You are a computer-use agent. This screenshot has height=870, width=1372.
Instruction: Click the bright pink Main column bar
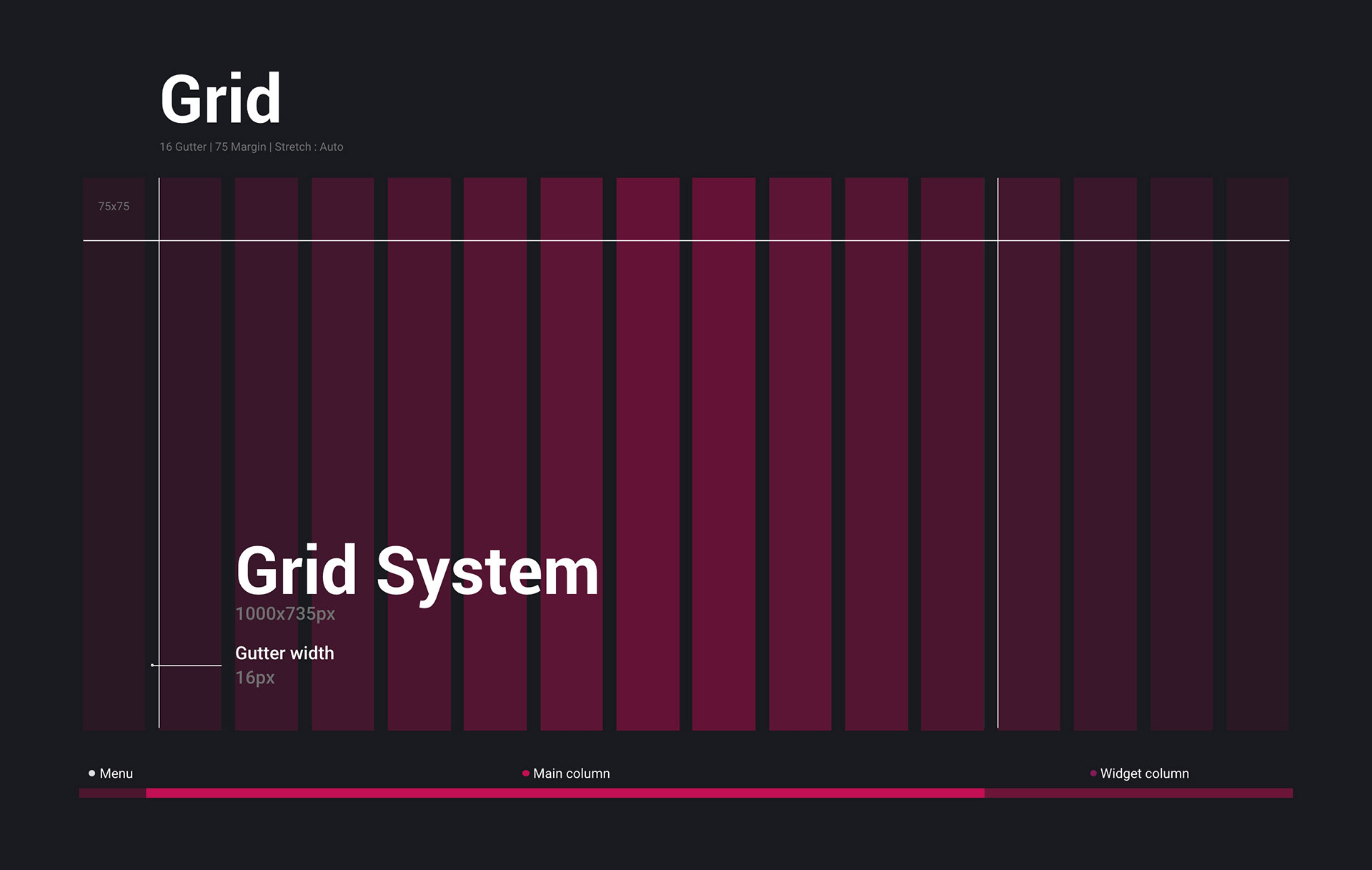pyautogui.click(x=565, y=793)
